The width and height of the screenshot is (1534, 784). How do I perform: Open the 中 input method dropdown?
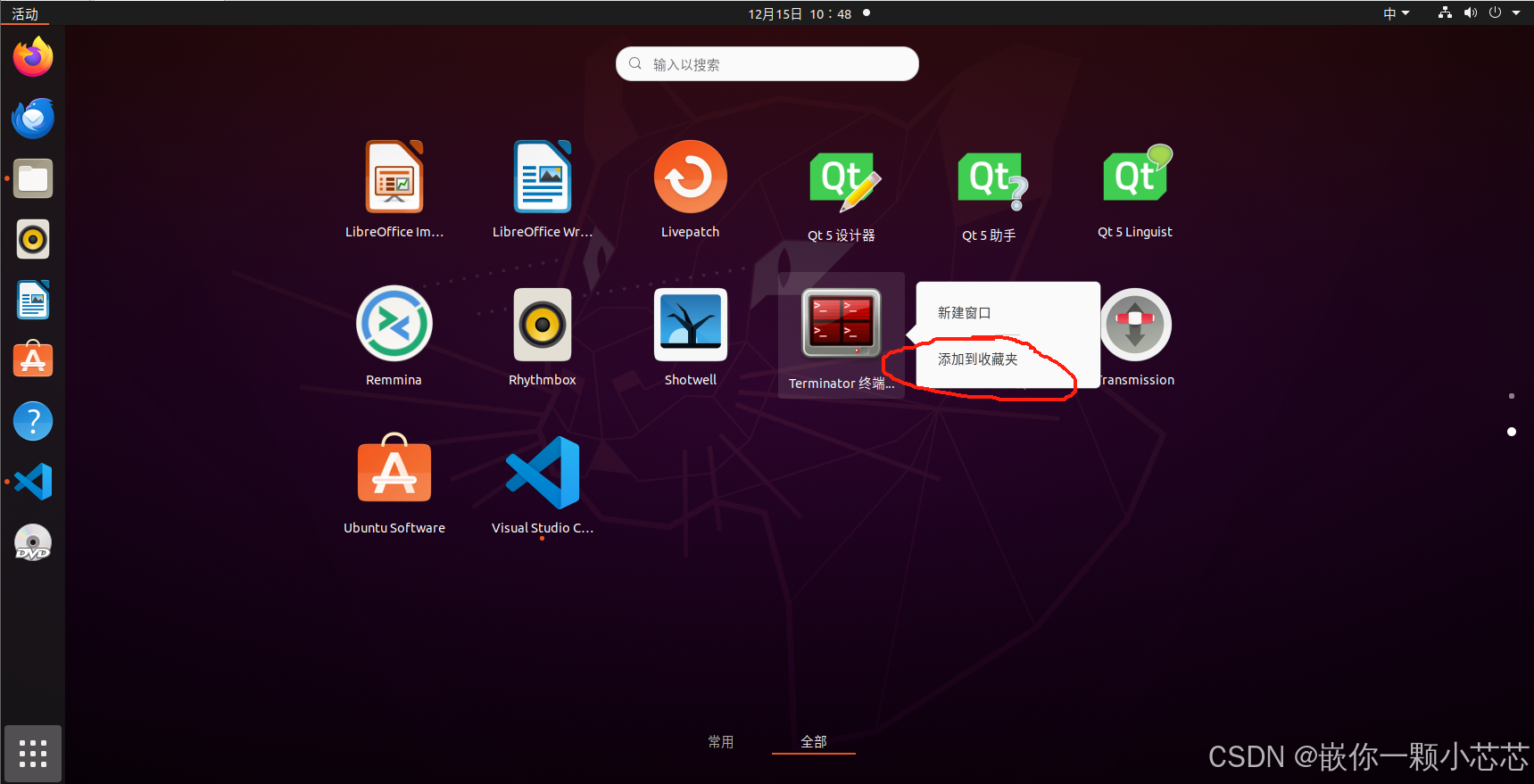click(x=1397, y=13)
